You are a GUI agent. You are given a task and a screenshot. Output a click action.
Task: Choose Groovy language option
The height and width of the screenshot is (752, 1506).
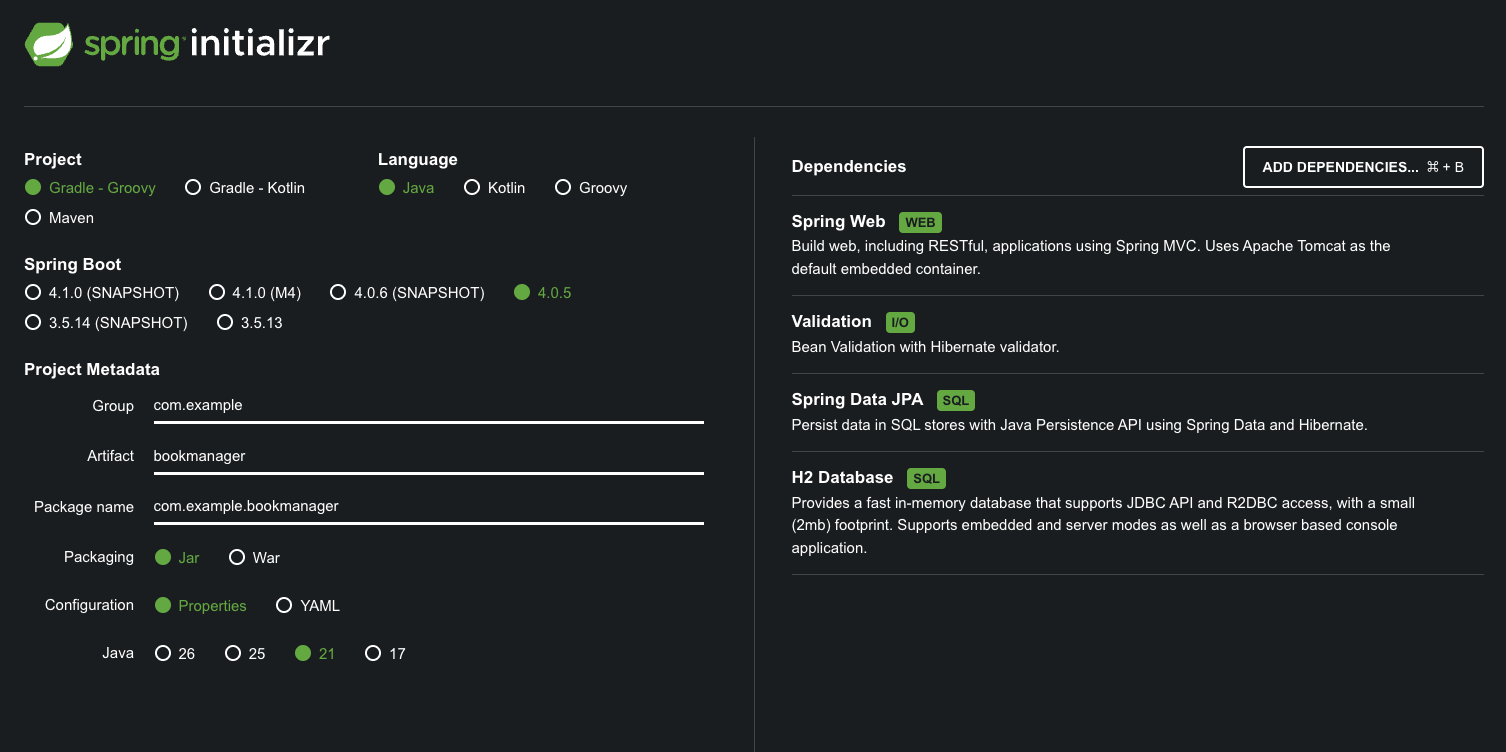coord(591,188)
